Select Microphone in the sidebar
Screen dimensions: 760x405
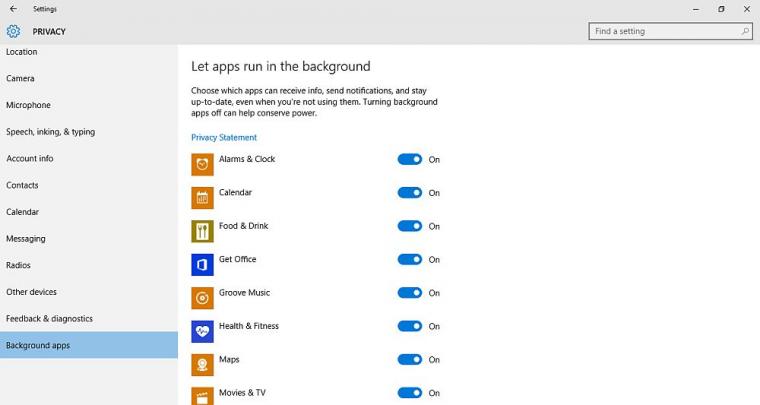point(89,105)
